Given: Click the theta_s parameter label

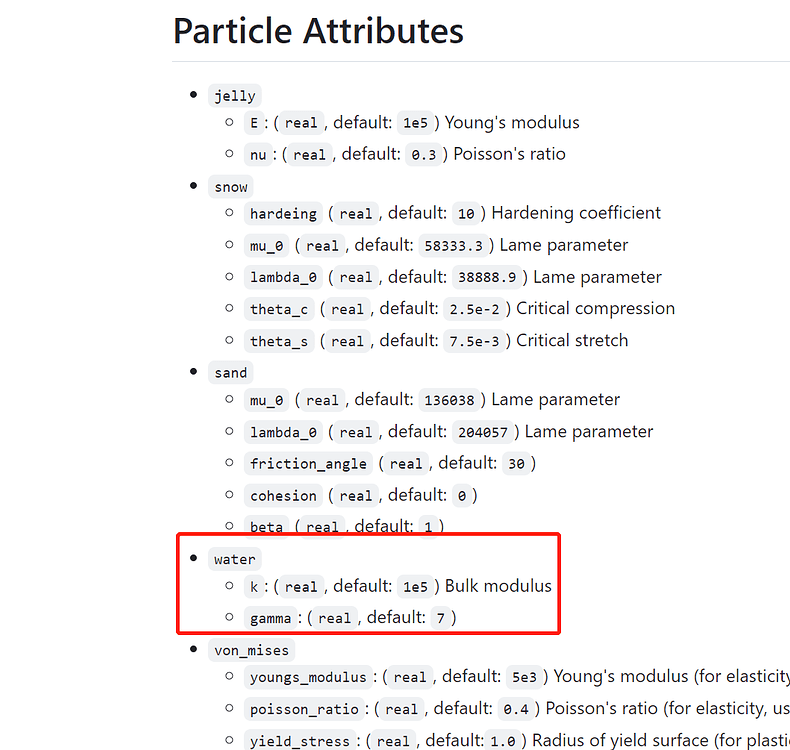Looking at the screenshot, I should (279, 341).
